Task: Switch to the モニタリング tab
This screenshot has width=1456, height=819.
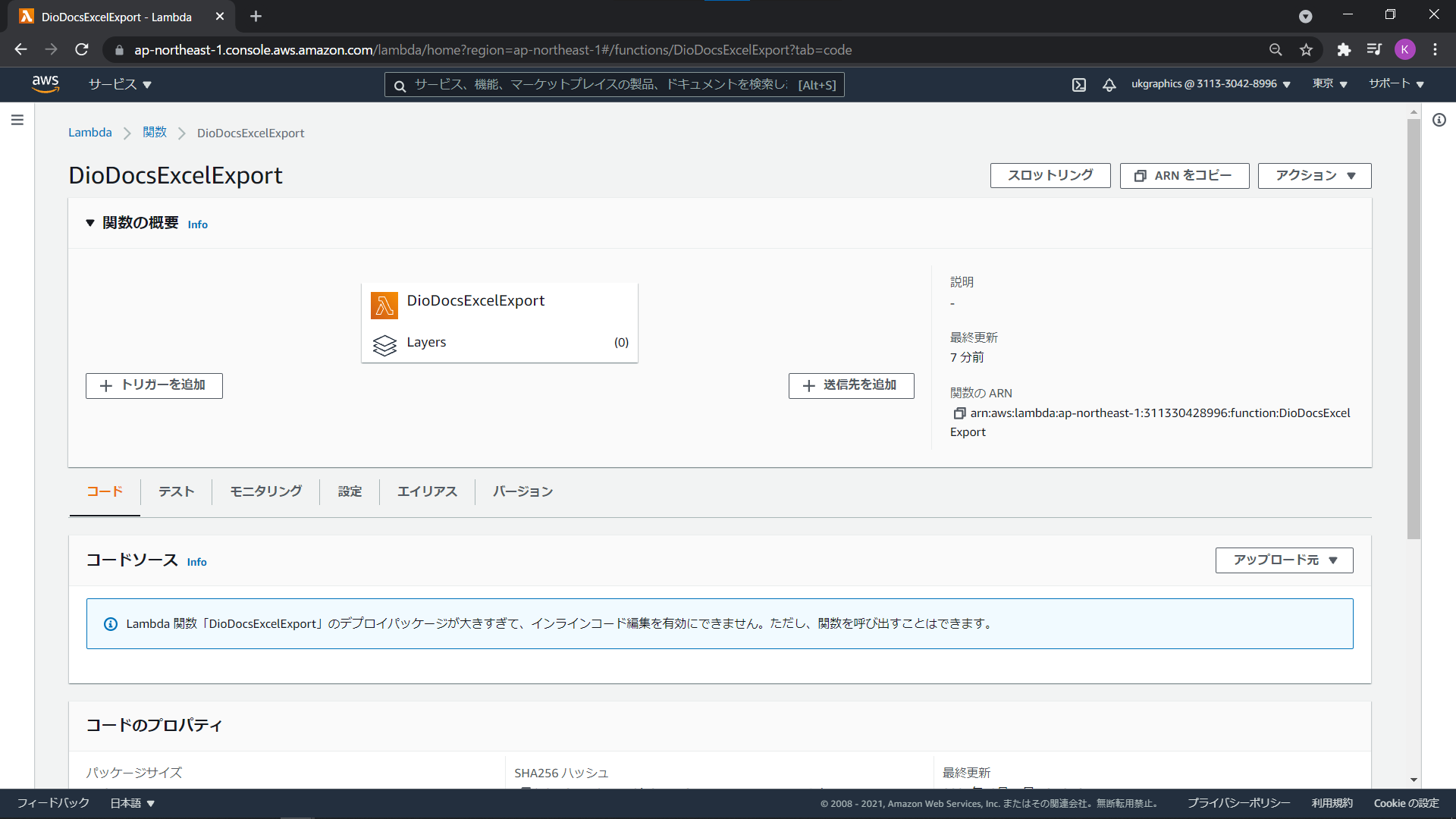Action: 266,492
